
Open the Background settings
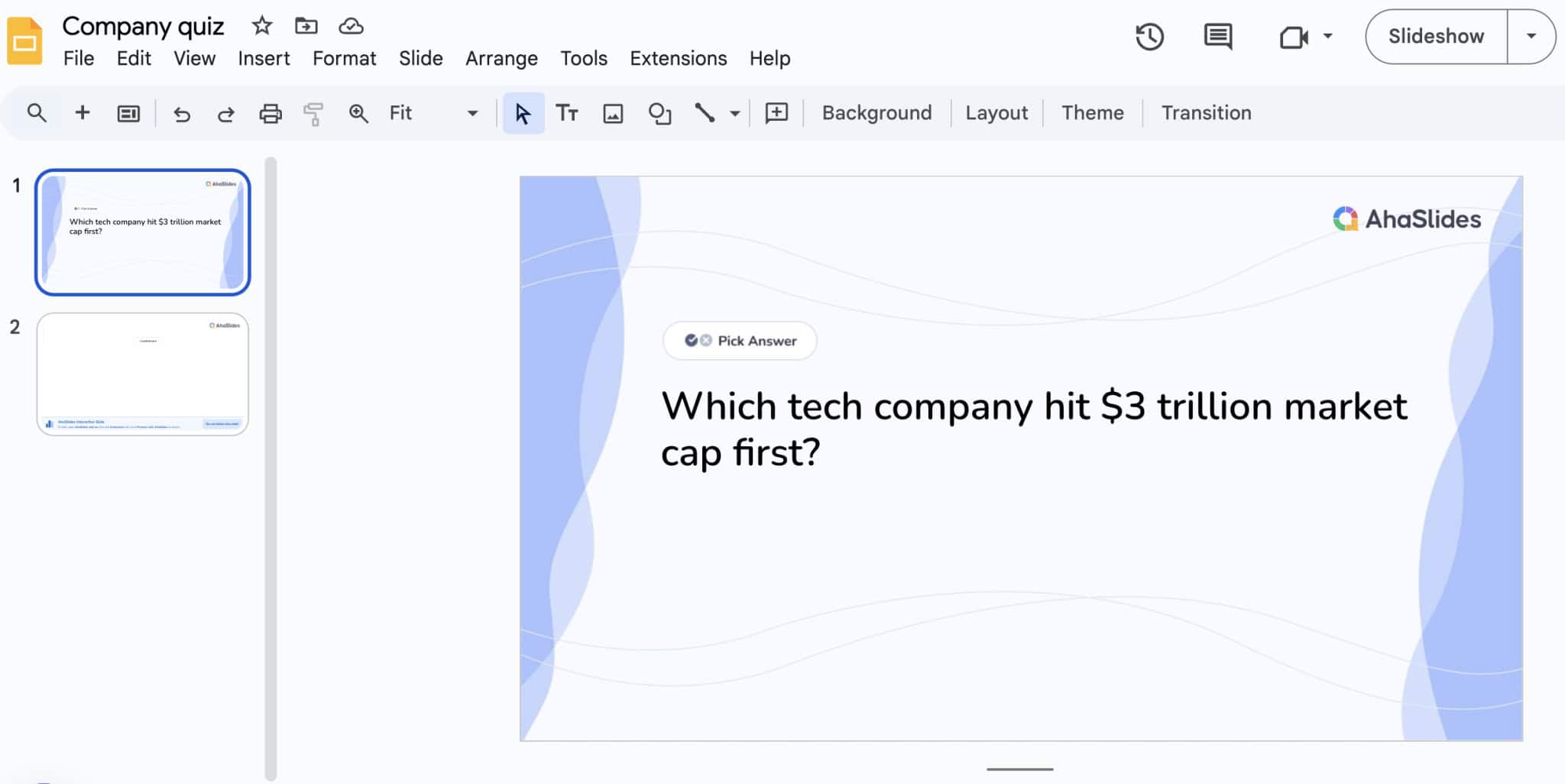[x=876, y=112]
